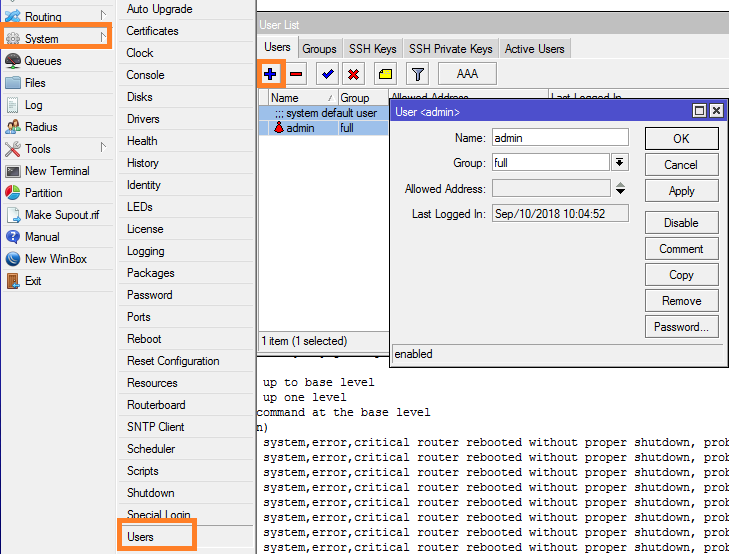Click the red admin user icon
Image resolution: width=729 pixels, height=554 pixels.
278,127
